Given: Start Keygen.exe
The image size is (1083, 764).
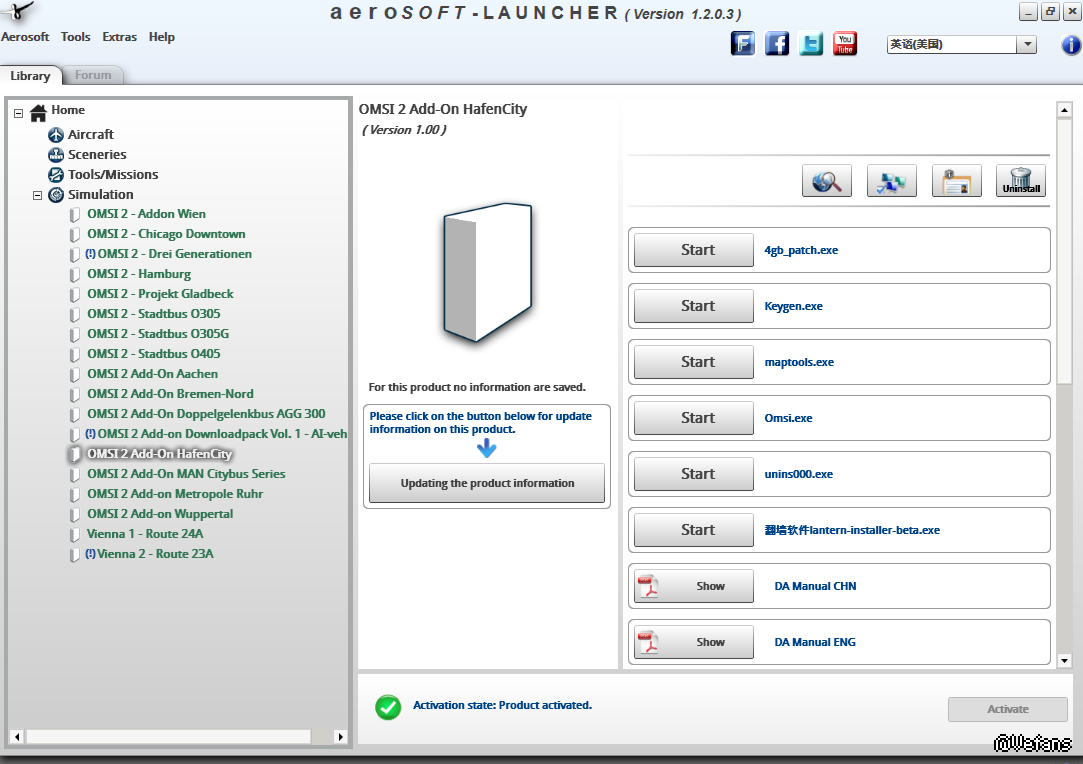Looking at the screenshot, I should point(693,306).
